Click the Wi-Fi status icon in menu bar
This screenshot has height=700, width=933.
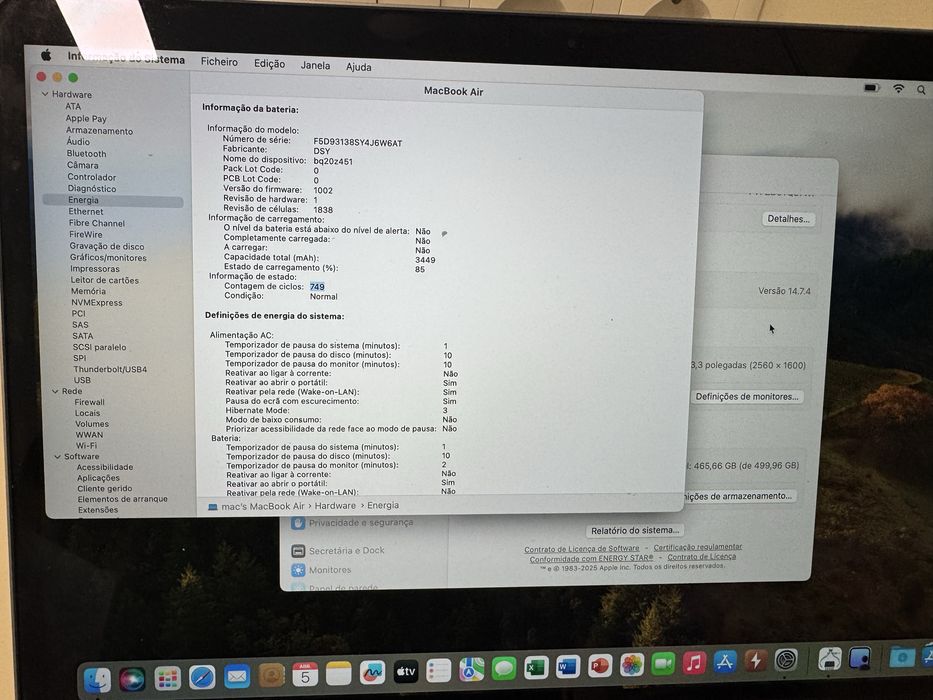point(898,88)
